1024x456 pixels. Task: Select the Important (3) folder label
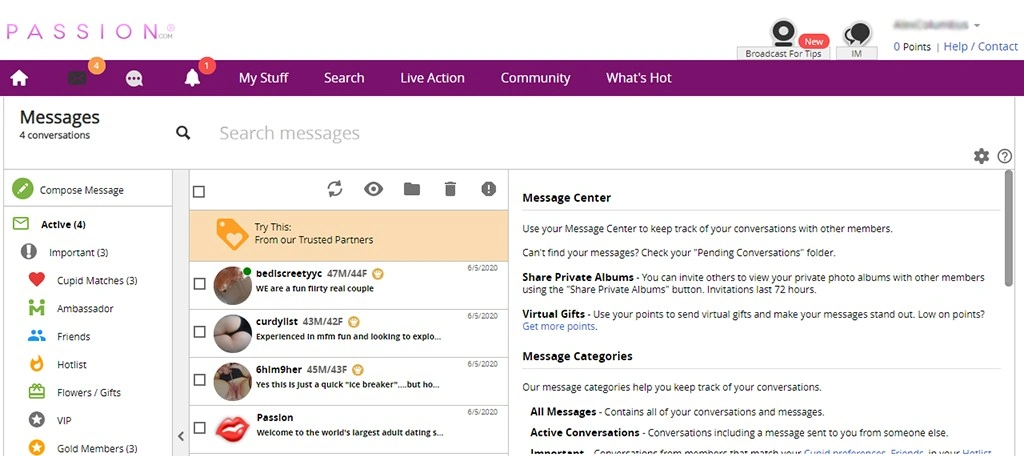point(78,252)
